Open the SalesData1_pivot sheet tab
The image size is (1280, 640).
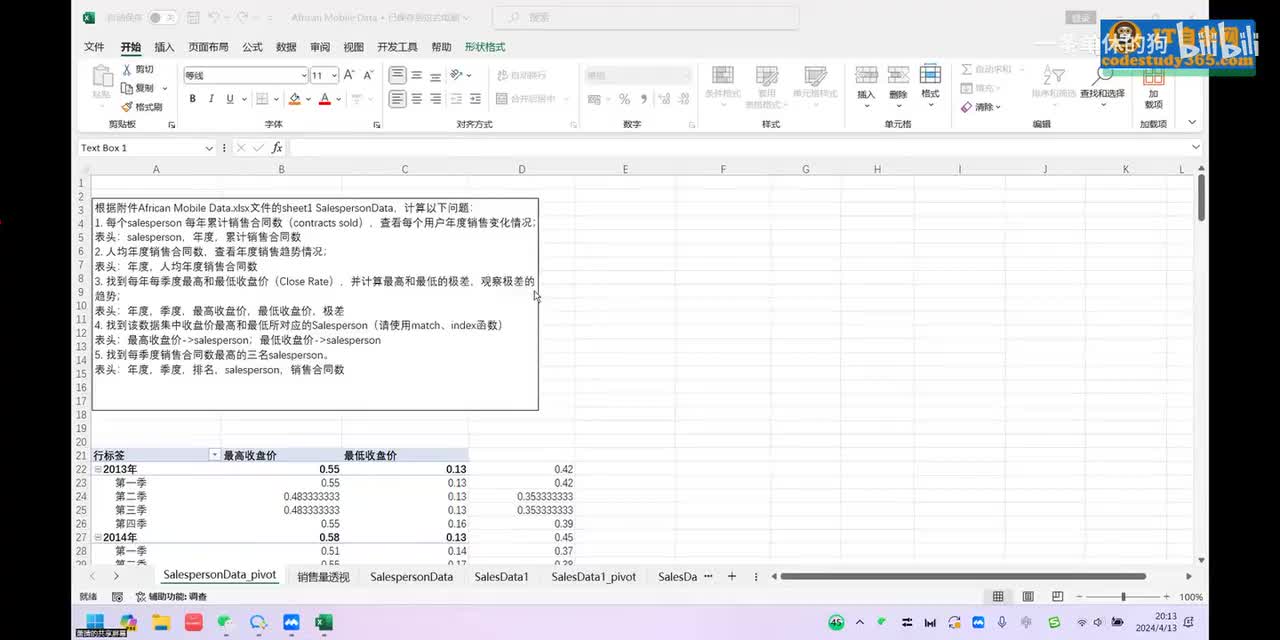(593, 577)
